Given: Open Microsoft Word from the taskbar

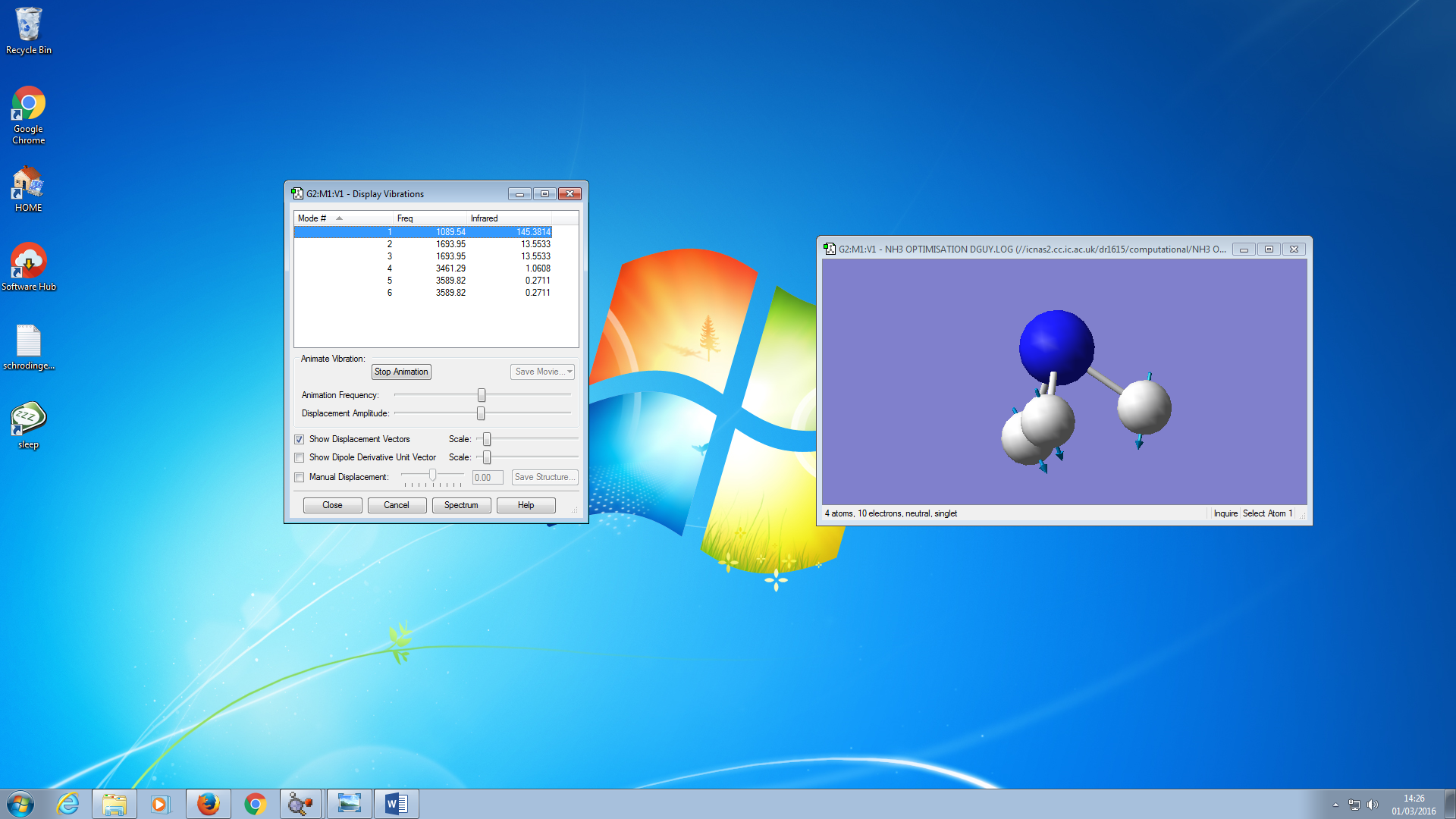Looking at the screenshot, I should [395, 804].
